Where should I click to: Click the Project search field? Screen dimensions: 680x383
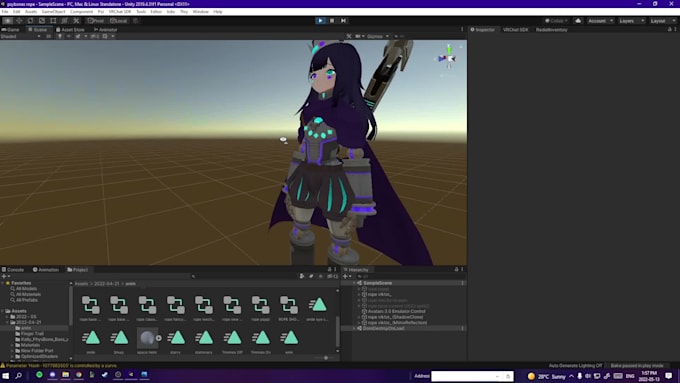pyautogui.click(x=245, y=276)
